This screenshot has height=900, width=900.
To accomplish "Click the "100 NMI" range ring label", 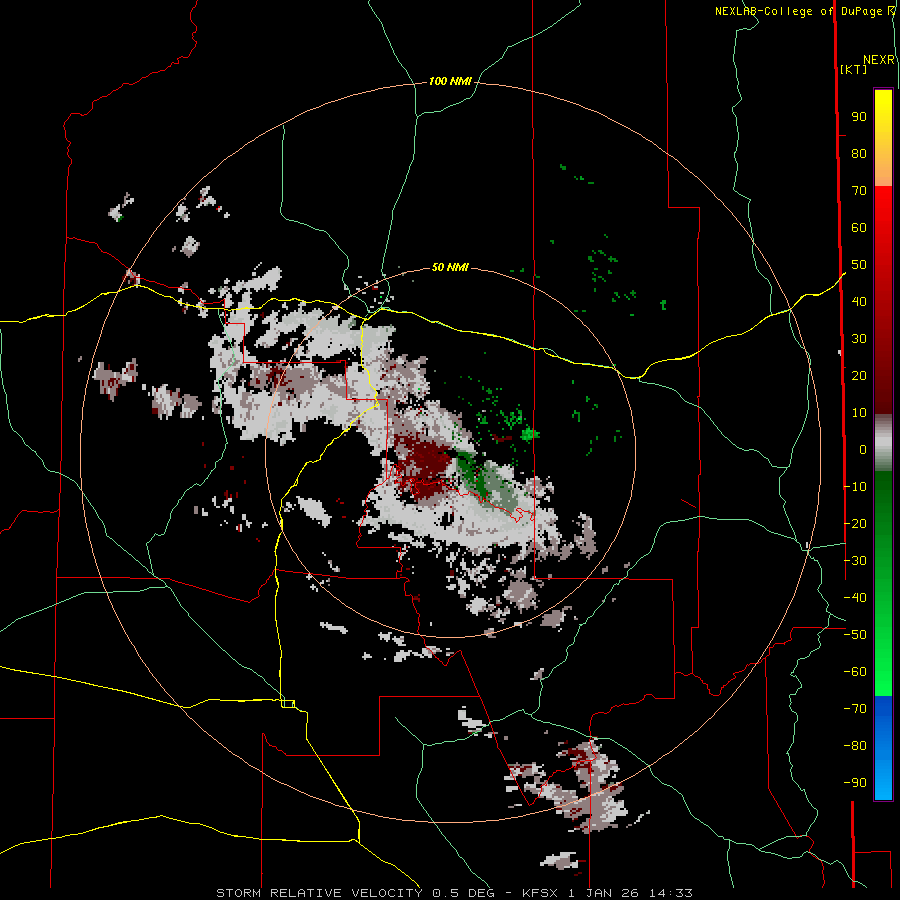I will [450, 82].
